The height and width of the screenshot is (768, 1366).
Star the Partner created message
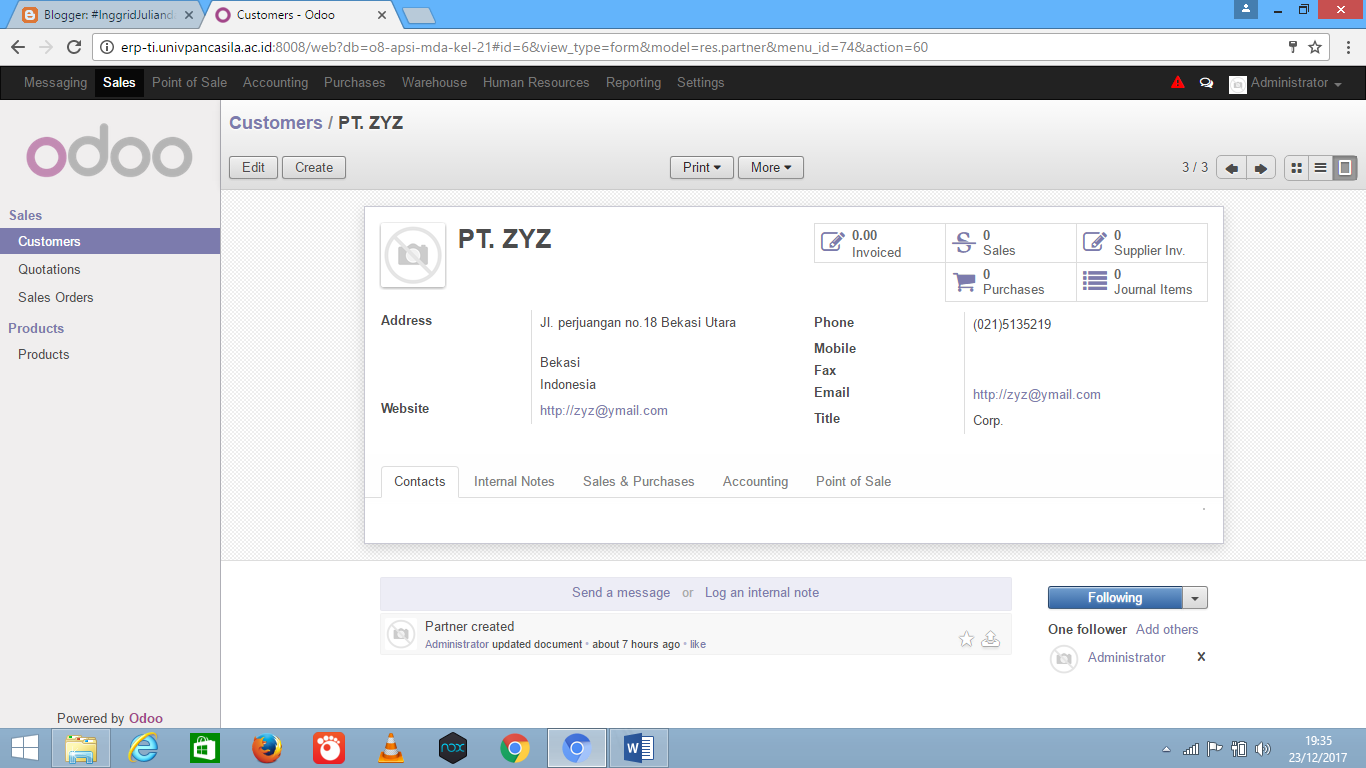(x=966, y=638)
